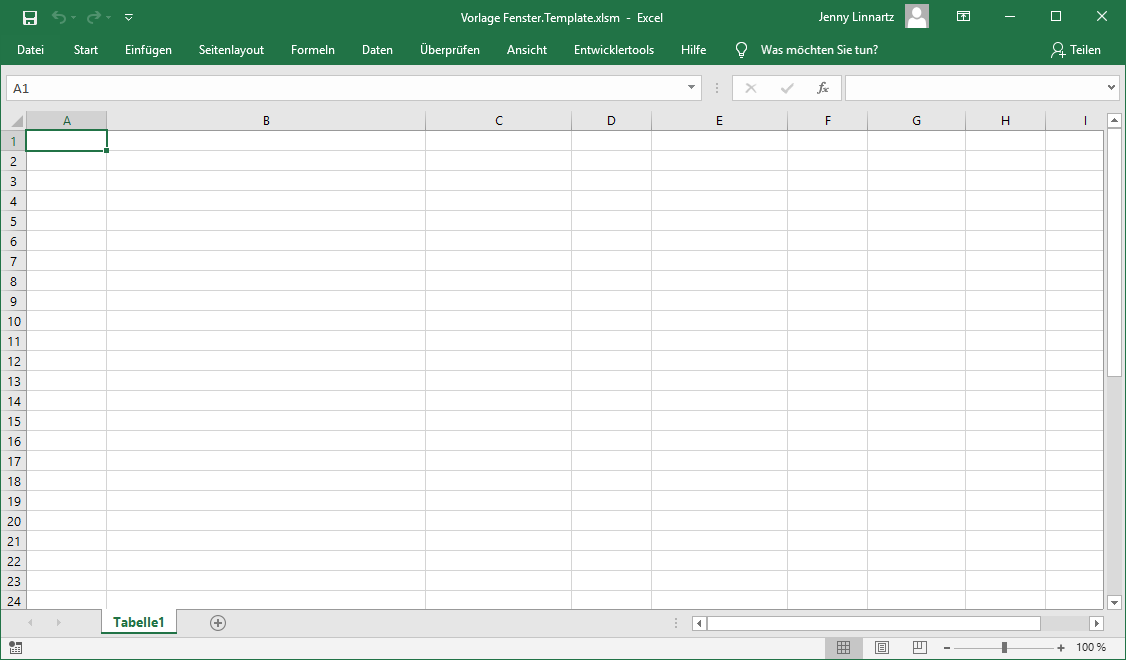The height and width of the screenshot is (660, 1126).
Task: Open the Ribbon Display Options button
Action: (964, 17)
